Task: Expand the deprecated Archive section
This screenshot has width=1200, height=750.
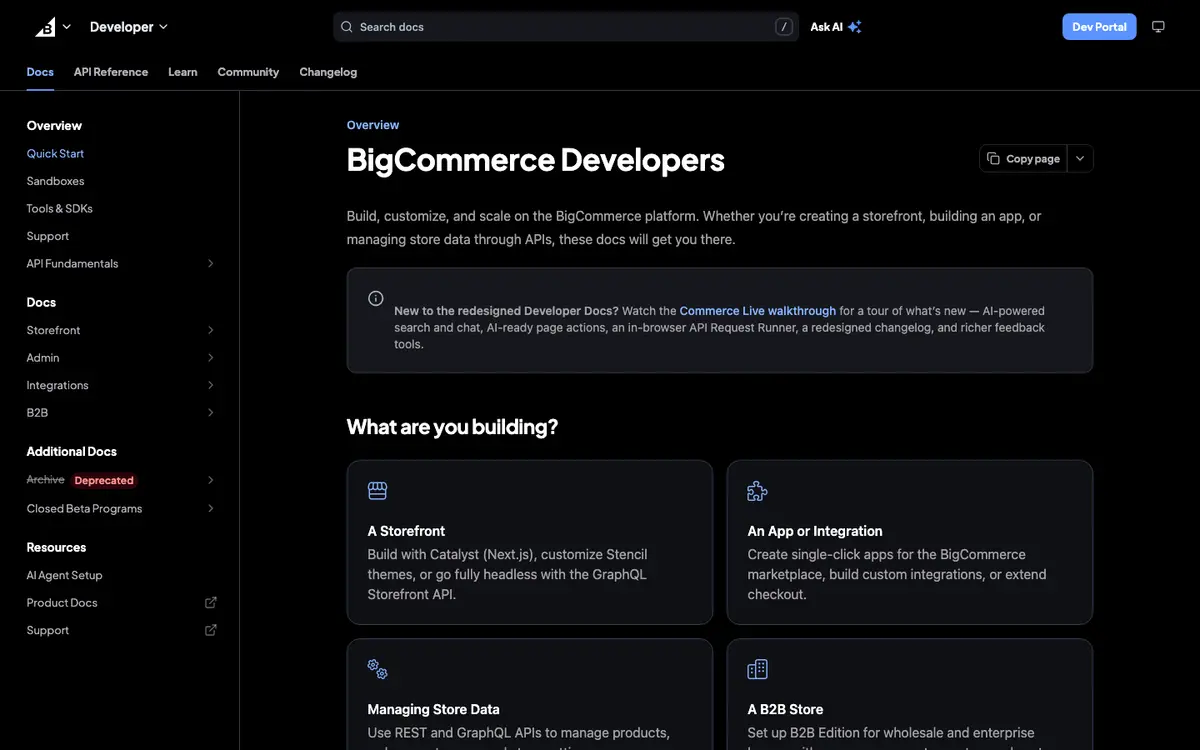Action: pyautogui.click(x=211, y=480)
